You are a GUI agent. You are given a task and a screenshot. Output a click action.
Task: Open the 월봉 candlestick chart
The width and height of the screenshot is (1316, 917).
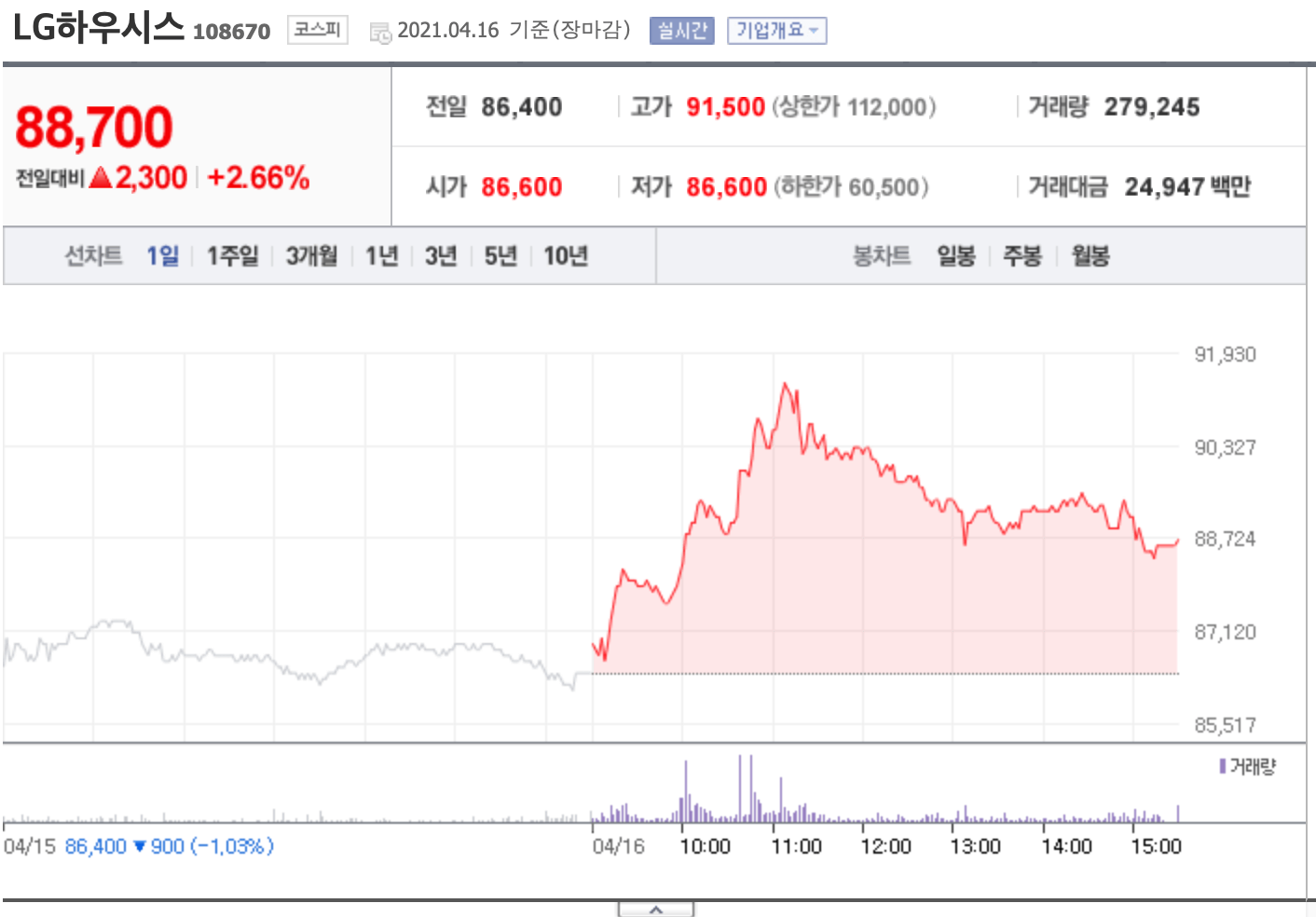[1090, 256]
